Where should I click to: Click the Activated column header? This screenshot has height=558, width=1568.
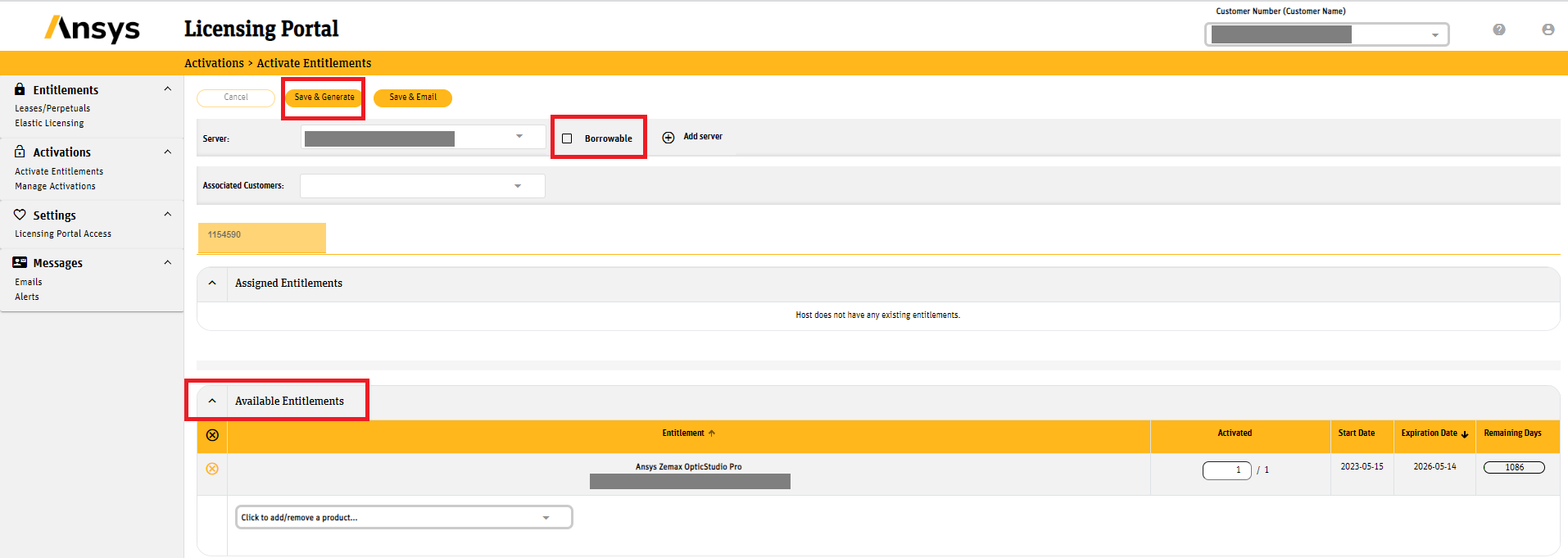1235,433
